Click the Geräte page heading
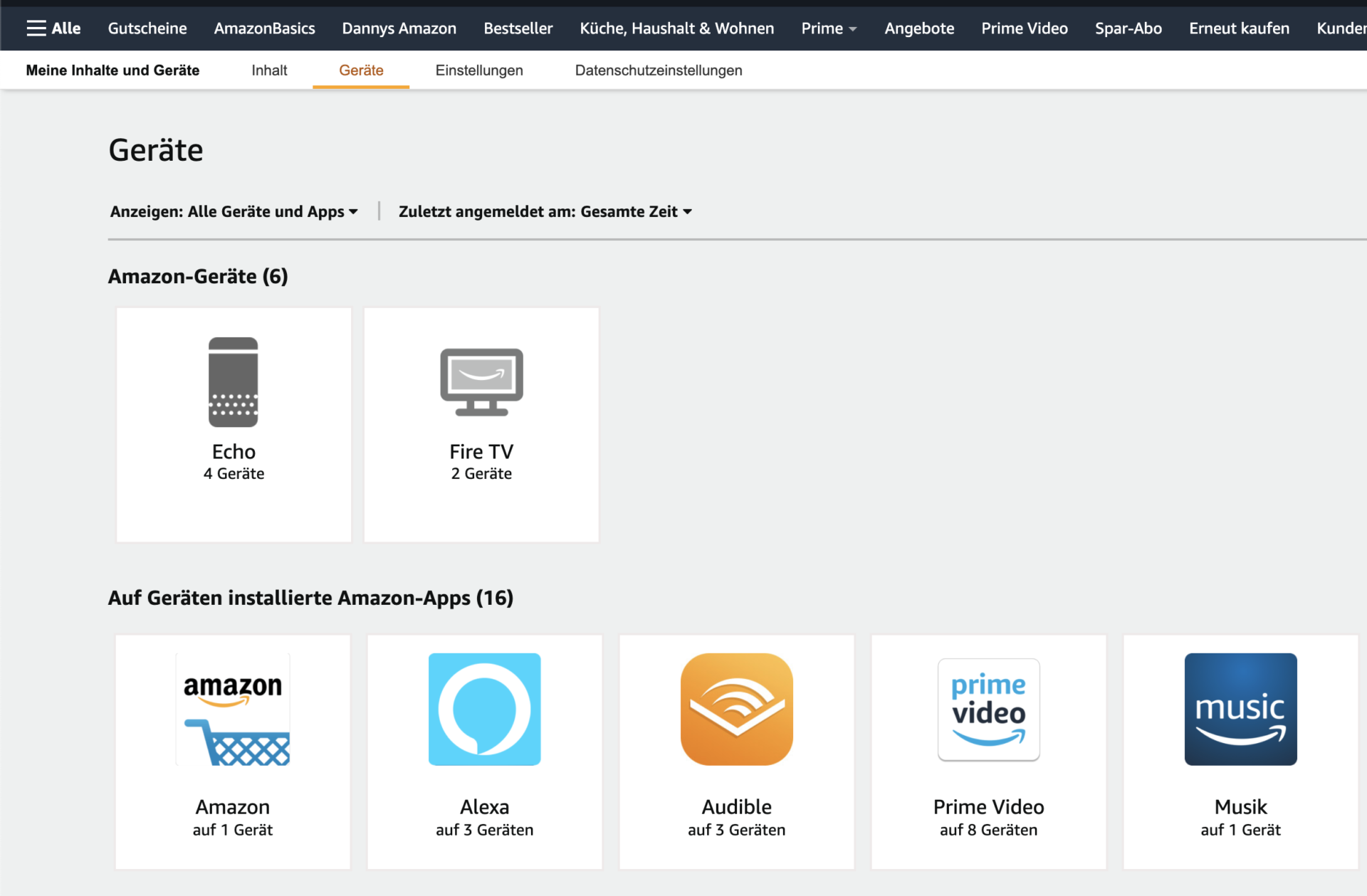 [x=156, y=150]
